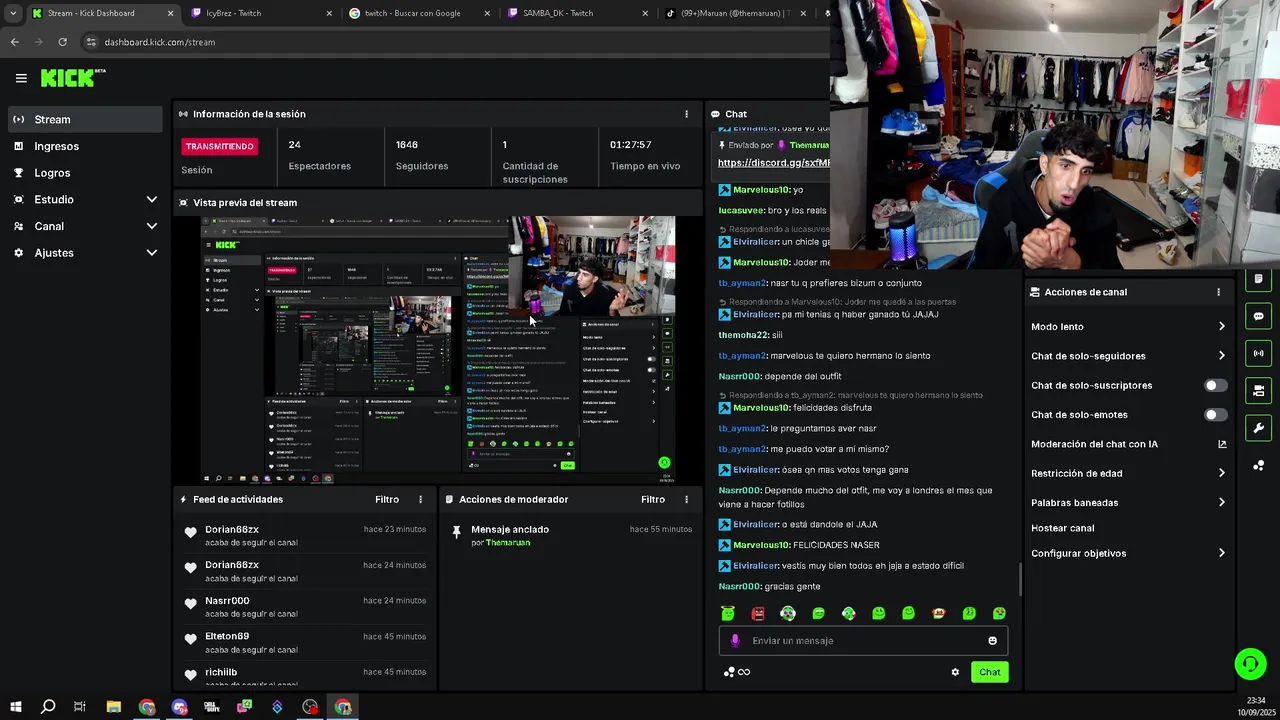Toggle Chat de solo-suscriptores switch
Image resolution: width=1280 pixels, height=720 pixels.
(x=1216, y=385)
